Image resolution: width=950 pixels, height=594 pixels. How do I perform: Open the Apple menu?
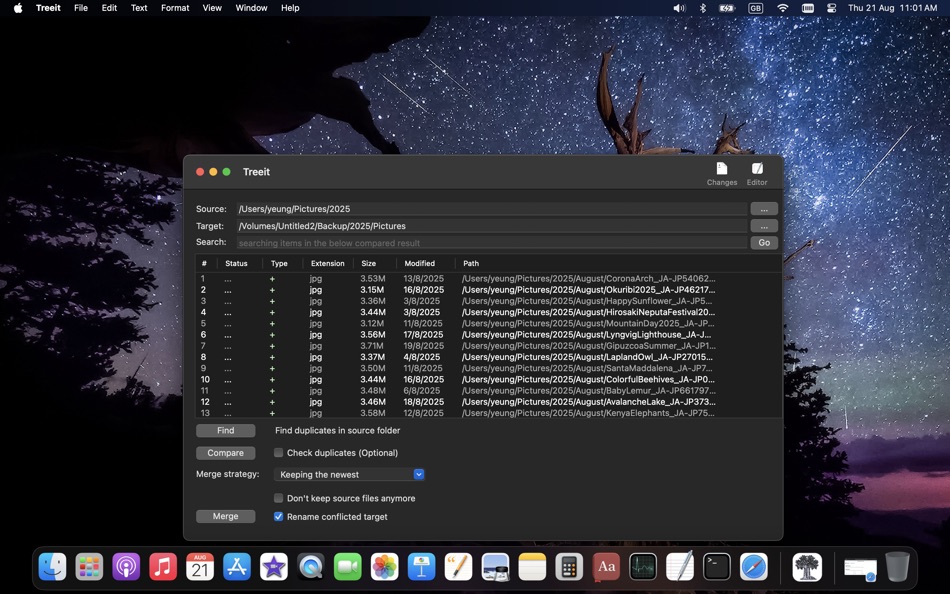tap(18, 8)
